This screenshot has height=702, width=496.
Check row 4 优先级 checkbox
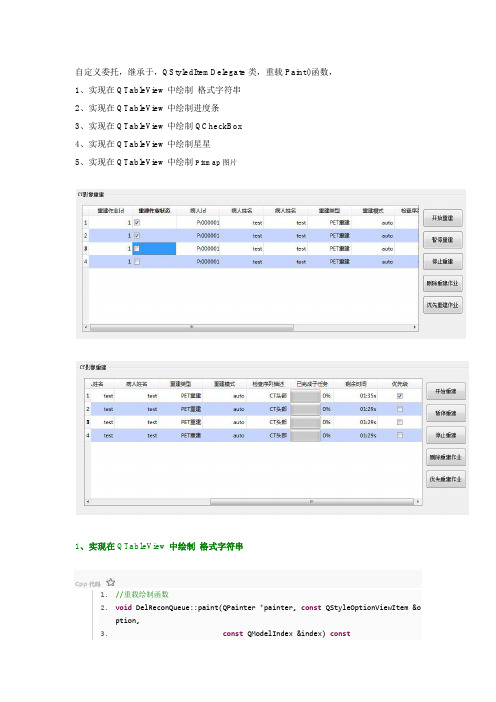point(400,435)
